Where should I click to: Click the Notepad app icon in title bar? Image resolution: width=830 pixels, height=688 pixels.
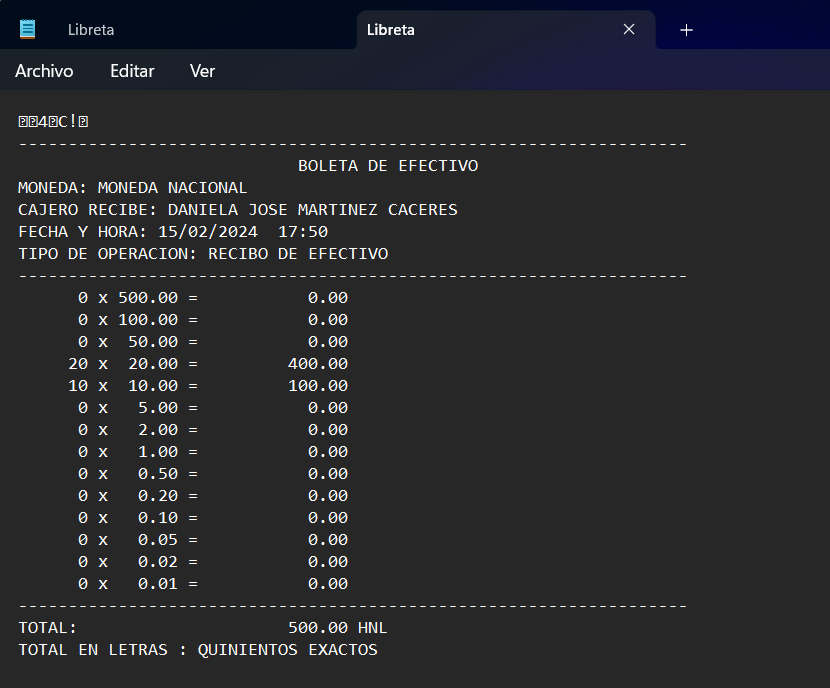[28, 29]
